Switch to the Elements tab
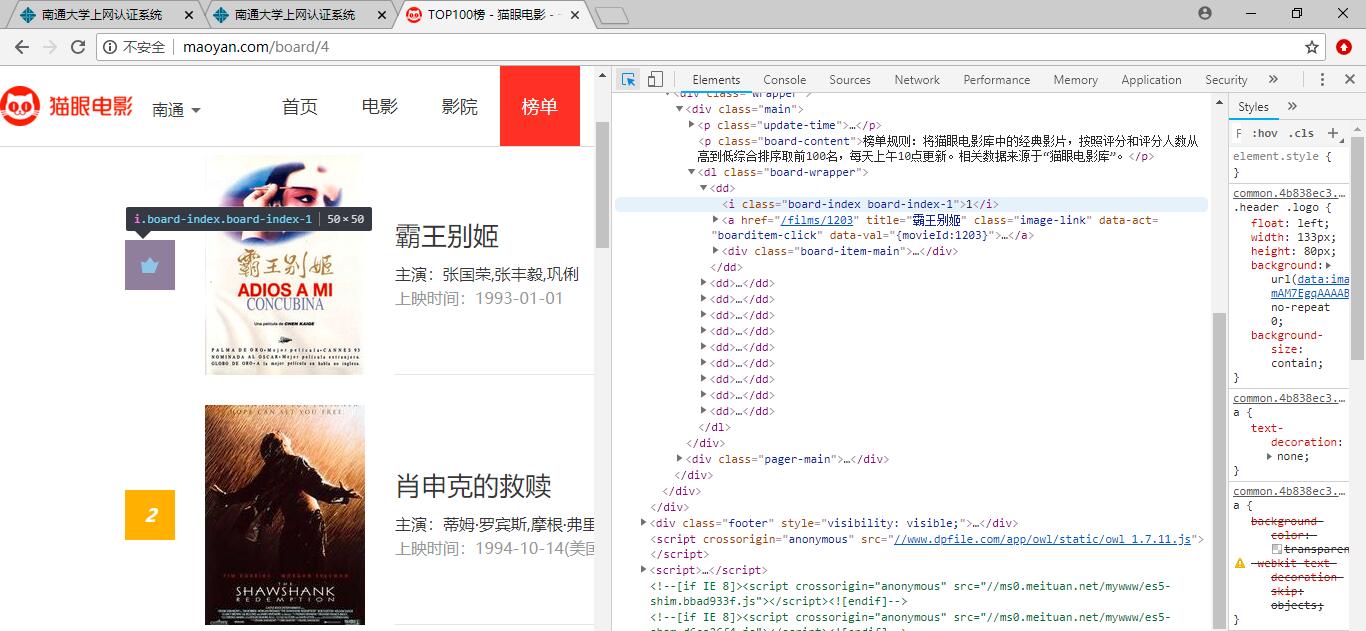The height and width of the screenshot is (631, 1366). pos(716,80)
